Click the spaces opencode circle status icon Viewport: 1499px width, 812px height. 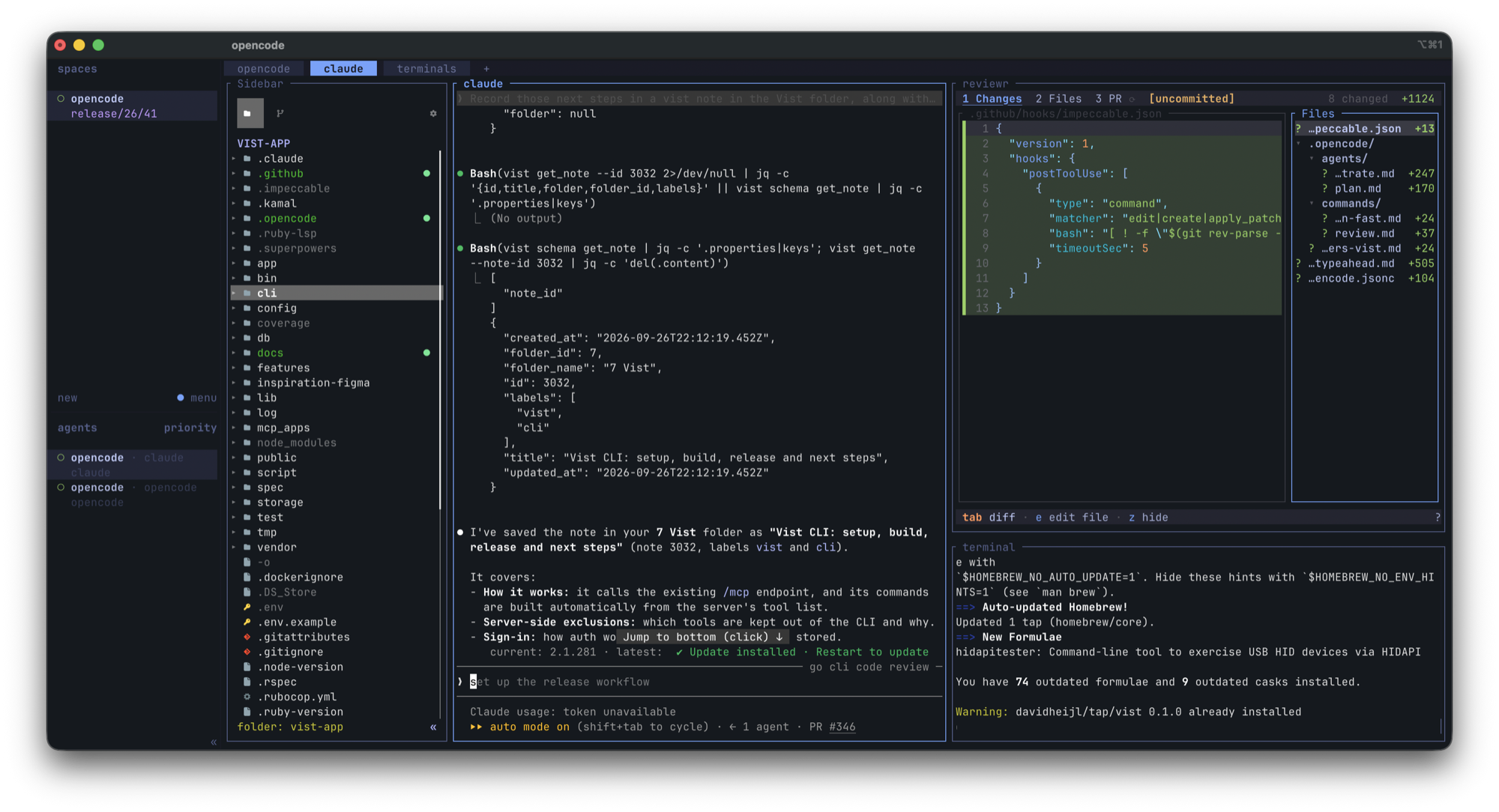(61, 98)
